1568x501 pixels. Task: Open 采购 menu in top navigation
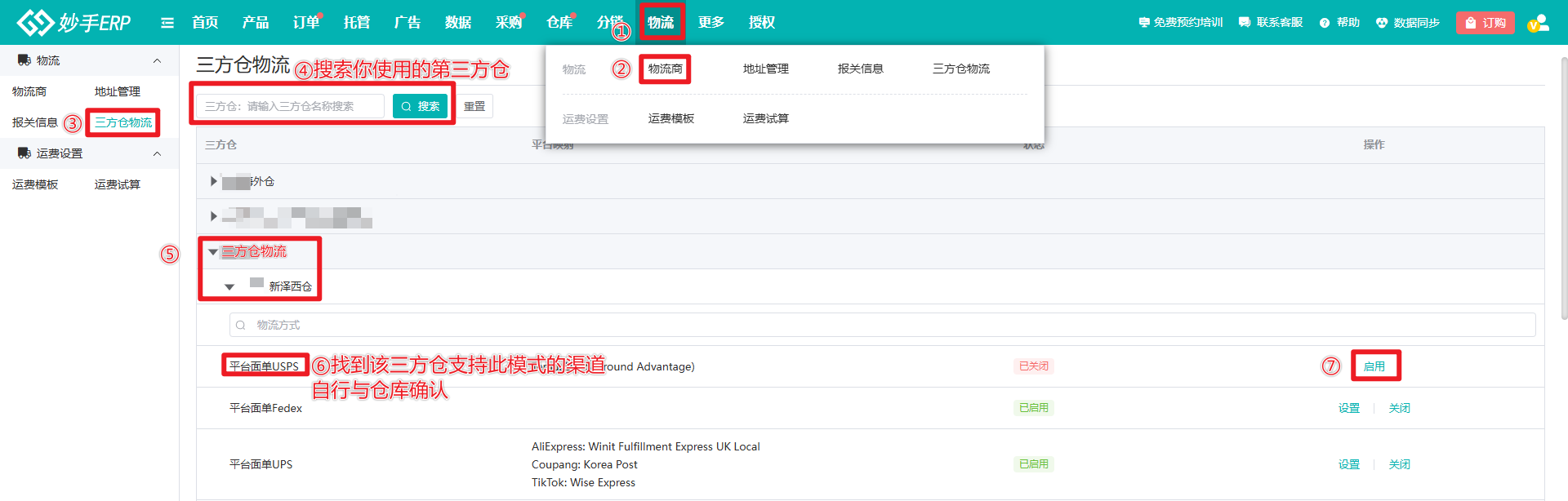click(509, 22)
